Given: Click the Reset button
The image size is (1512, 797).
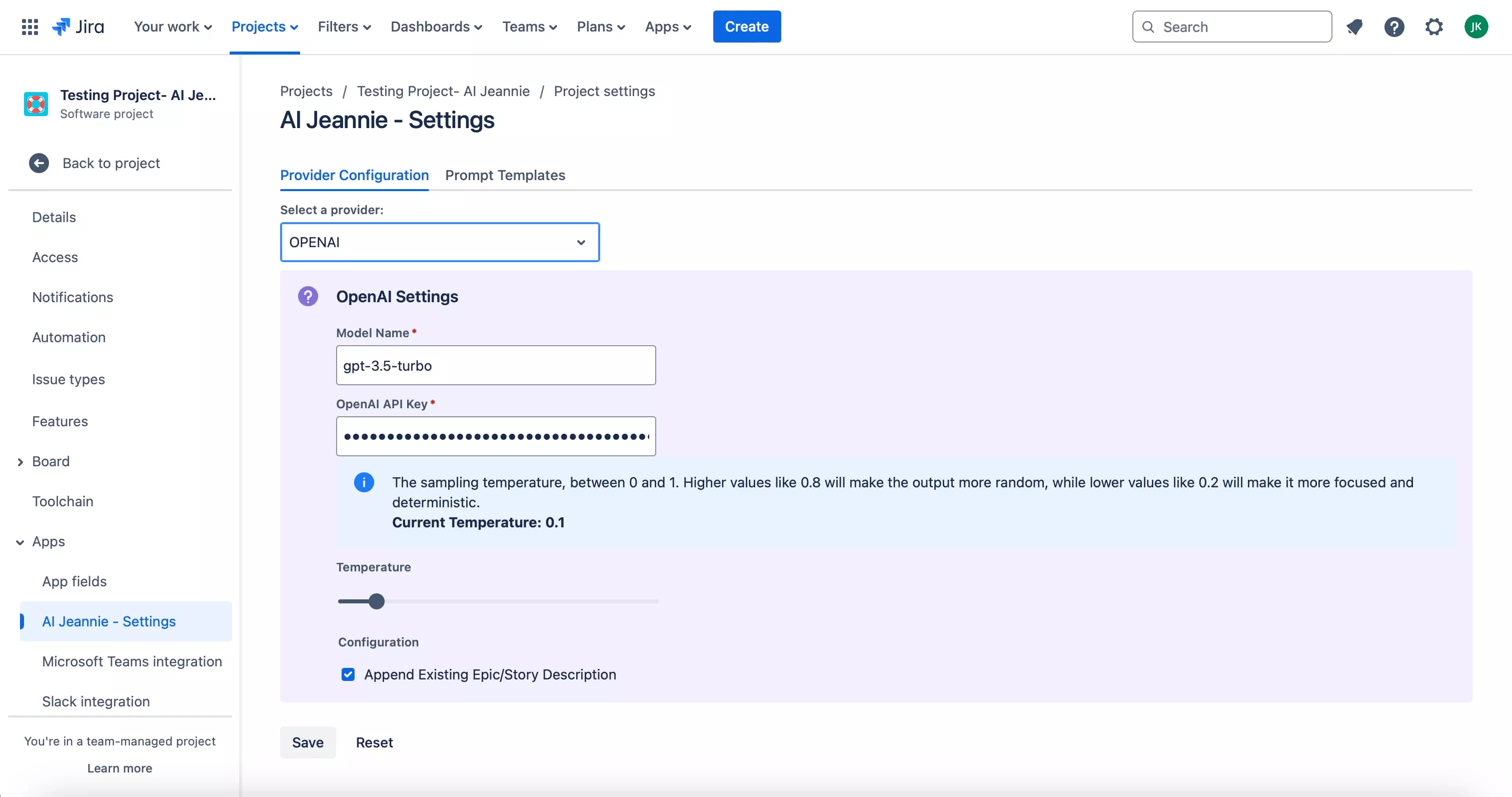Looking at the screenshot, I should pos(375,742).
